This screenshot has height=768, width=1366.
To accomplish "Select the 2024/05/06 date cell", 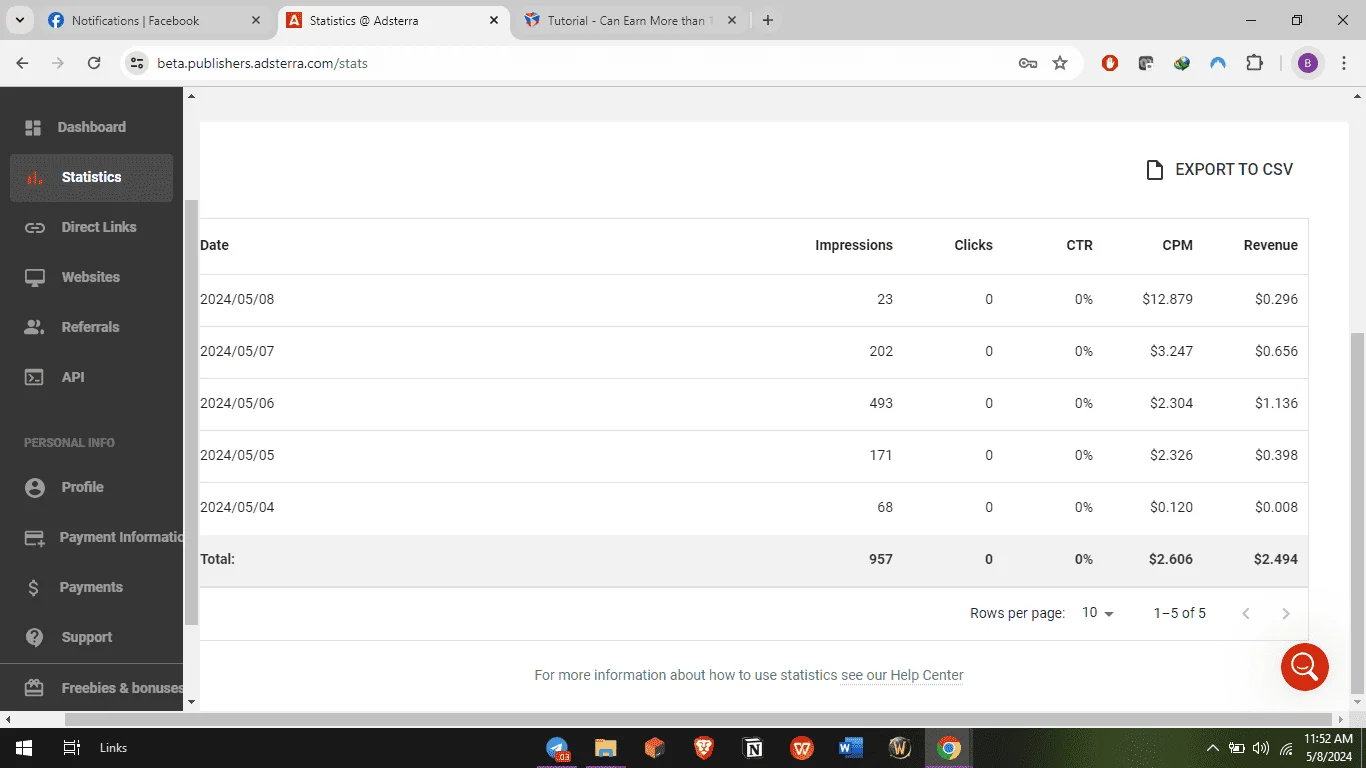I will tap(237, 403).
